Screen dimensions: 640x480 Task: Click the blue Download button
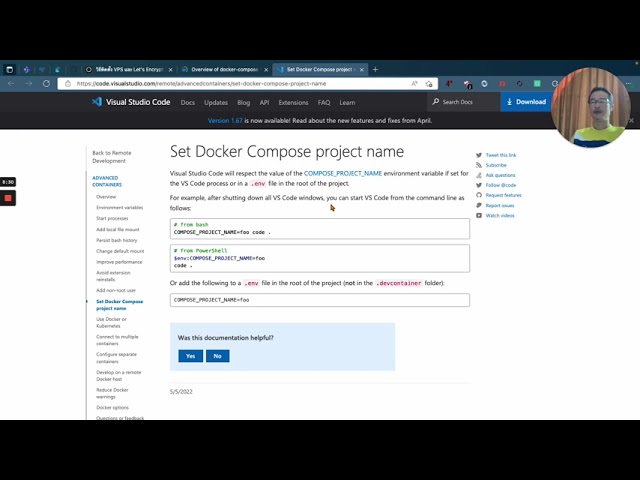coord(526,102)
